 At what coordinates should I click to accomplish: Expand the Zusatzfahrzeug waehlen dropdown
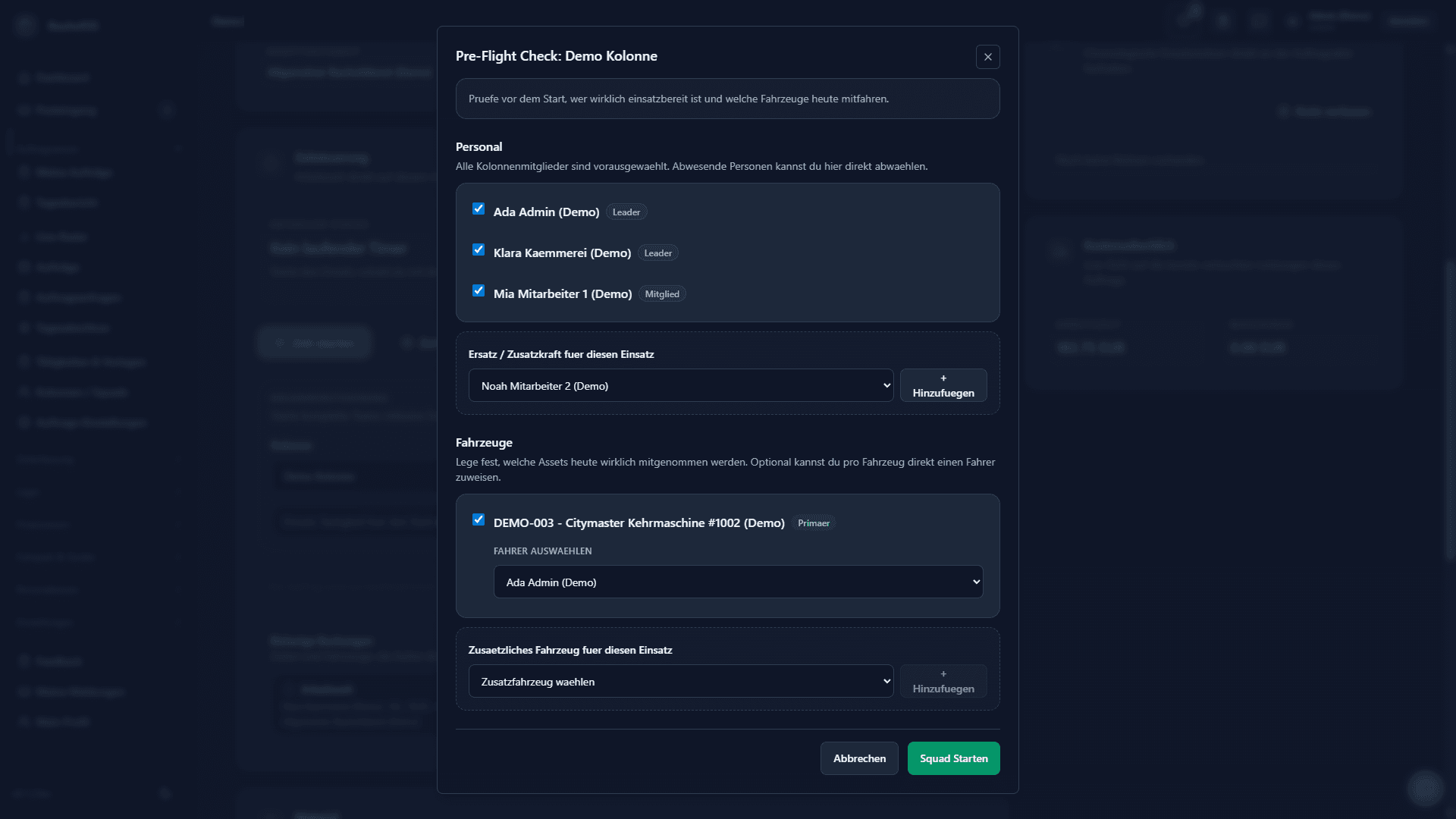click(680, 682)
